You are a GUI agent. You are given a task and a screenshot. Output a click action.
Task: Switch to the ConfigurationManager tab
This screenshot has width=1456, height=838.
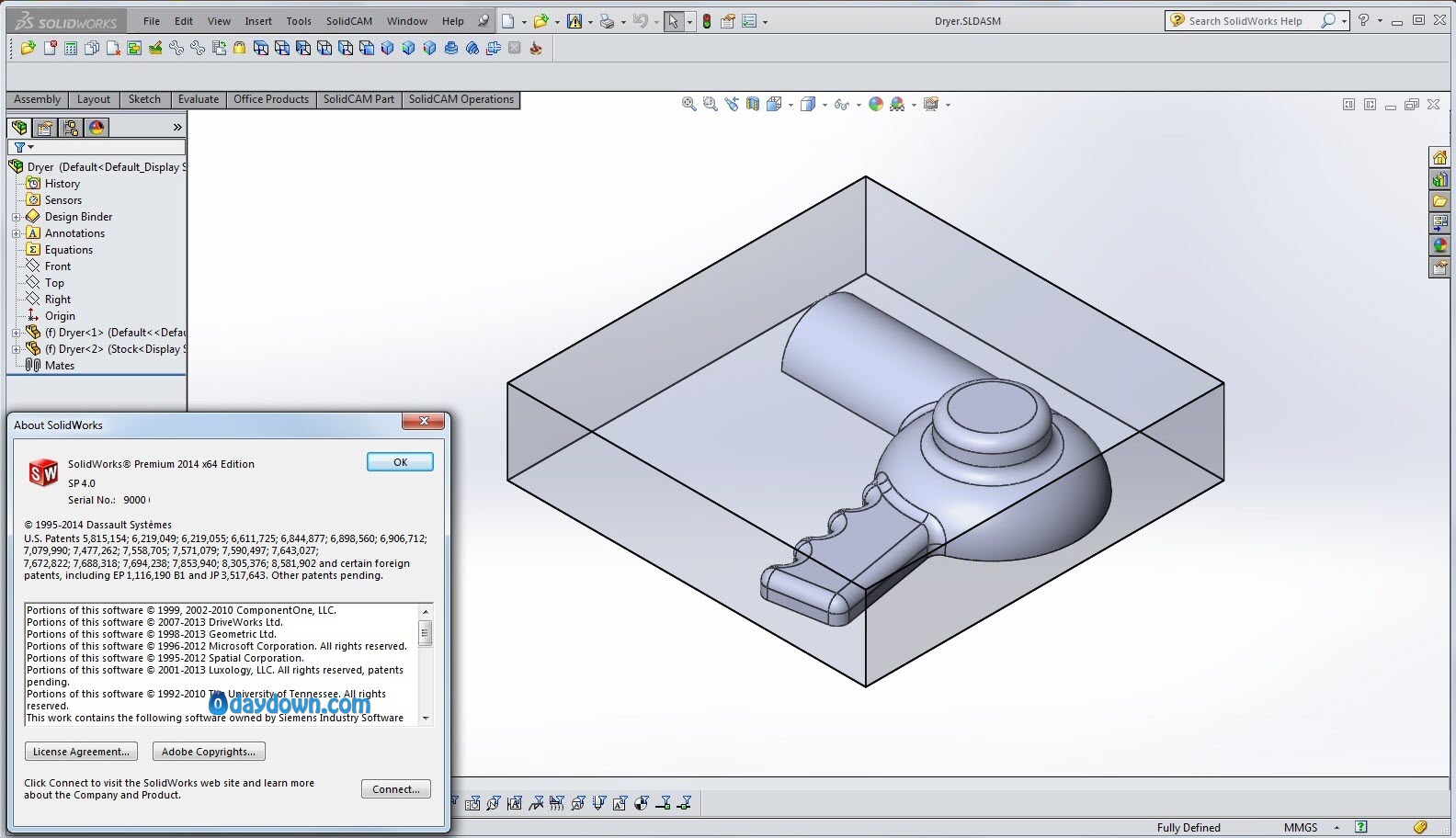[x=71, y=128]
